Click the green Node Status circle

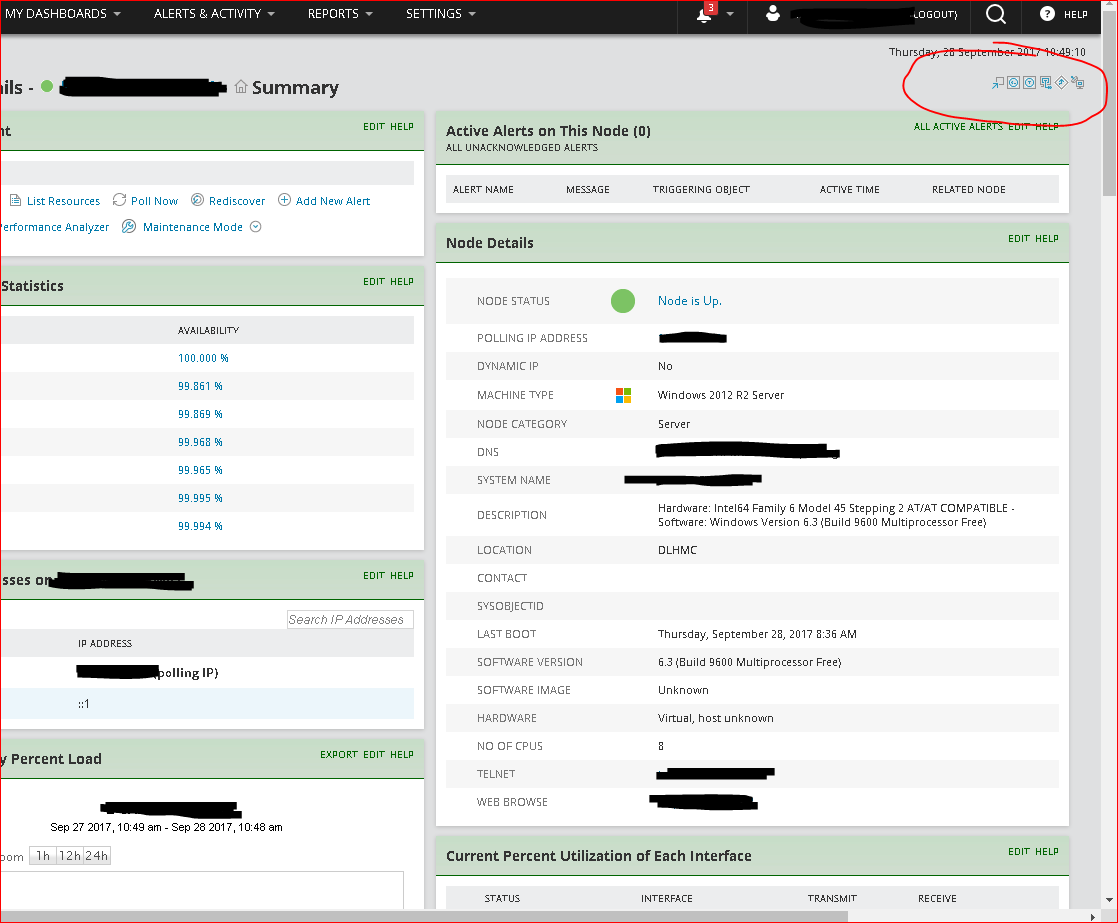(622, 301)
